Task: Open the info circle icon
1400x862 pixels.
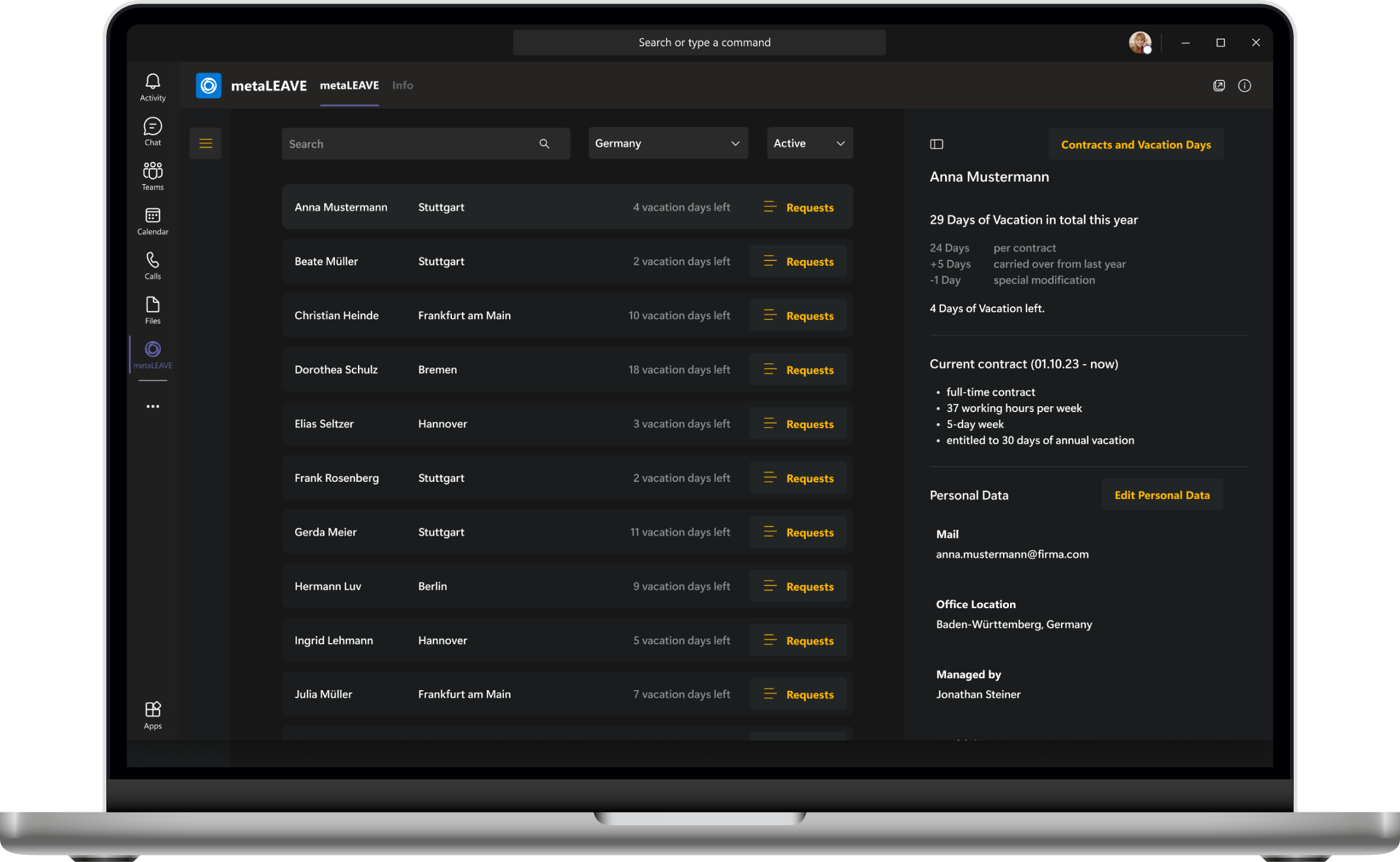Action: pos(1244,86)
